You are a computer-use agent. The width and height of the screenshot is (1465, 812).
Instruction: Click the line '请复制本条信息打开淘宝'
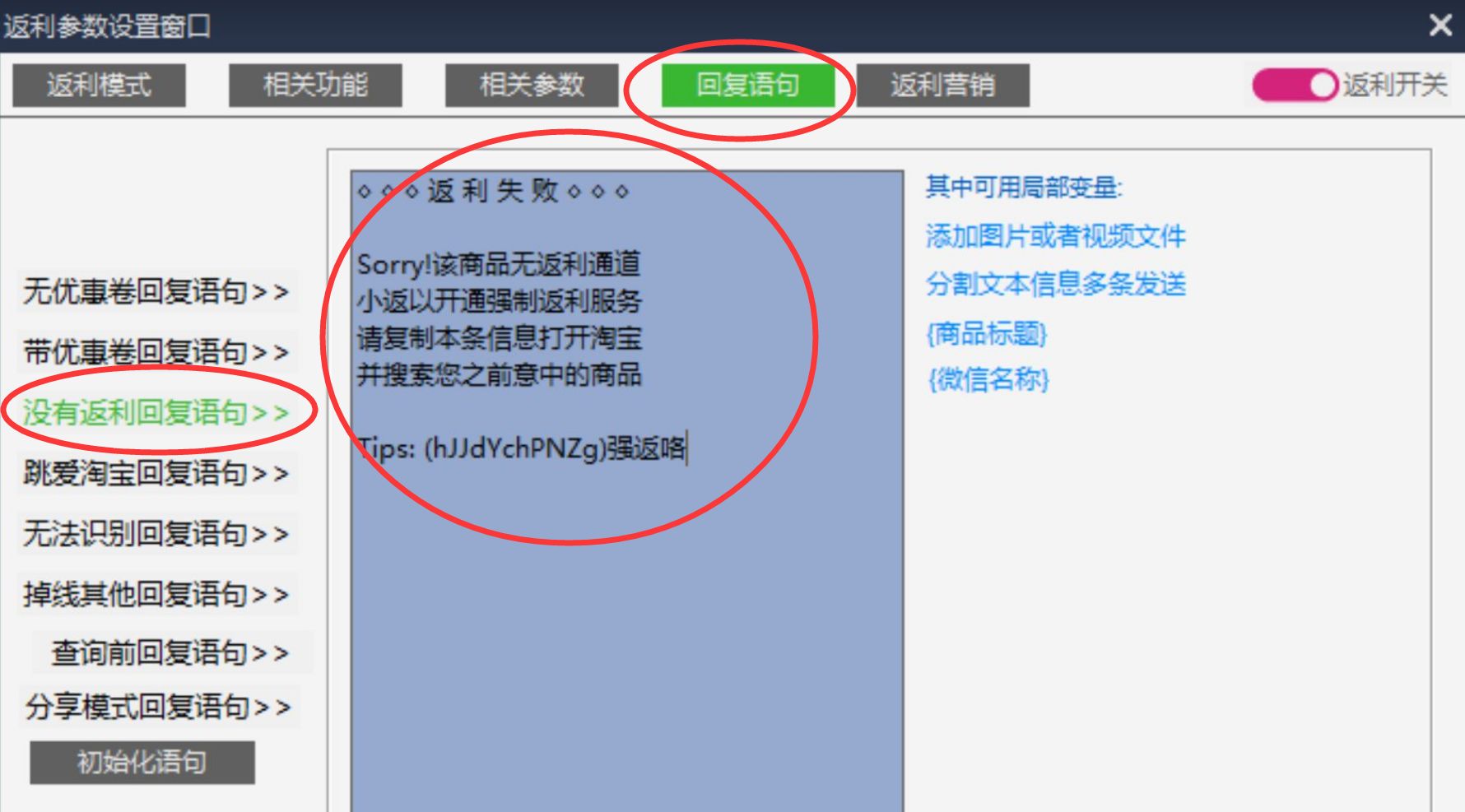click(x=499, y=338)
